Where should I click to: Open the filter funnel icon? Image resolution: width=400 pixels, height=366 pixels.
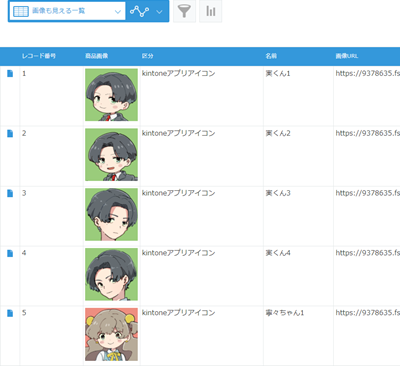[x=184, y=11]
